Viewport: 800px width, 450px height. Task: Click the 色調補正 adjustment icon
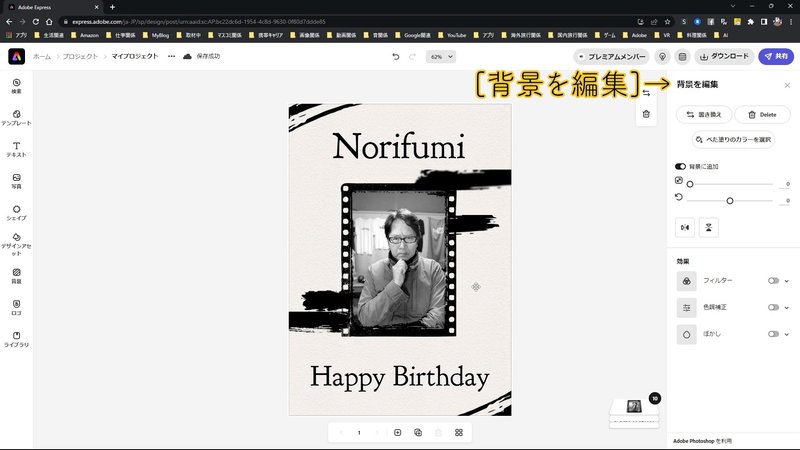[x=686, y=307]
